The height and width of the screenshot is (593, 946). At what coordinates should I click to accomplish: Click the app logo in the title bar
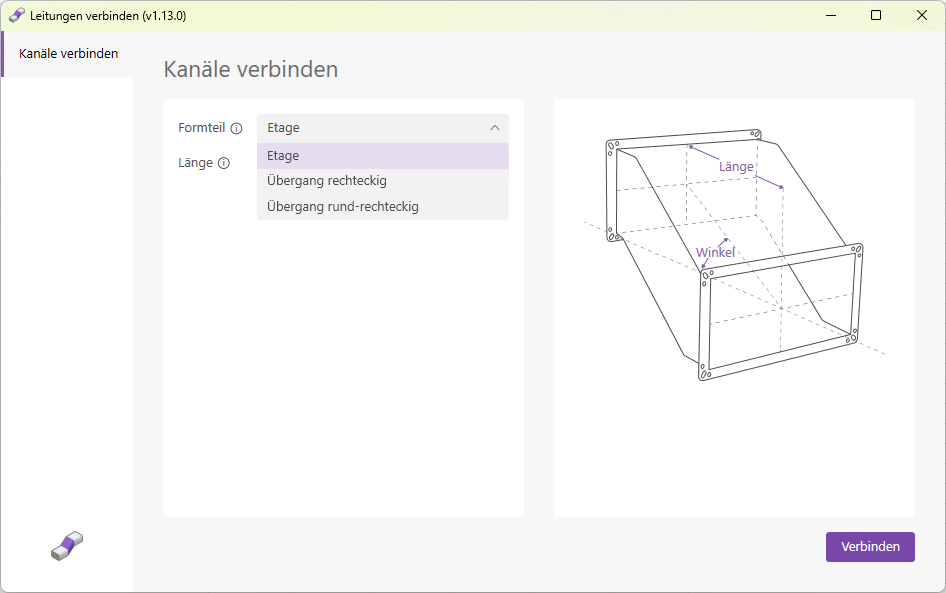click(x=16, y=15)
